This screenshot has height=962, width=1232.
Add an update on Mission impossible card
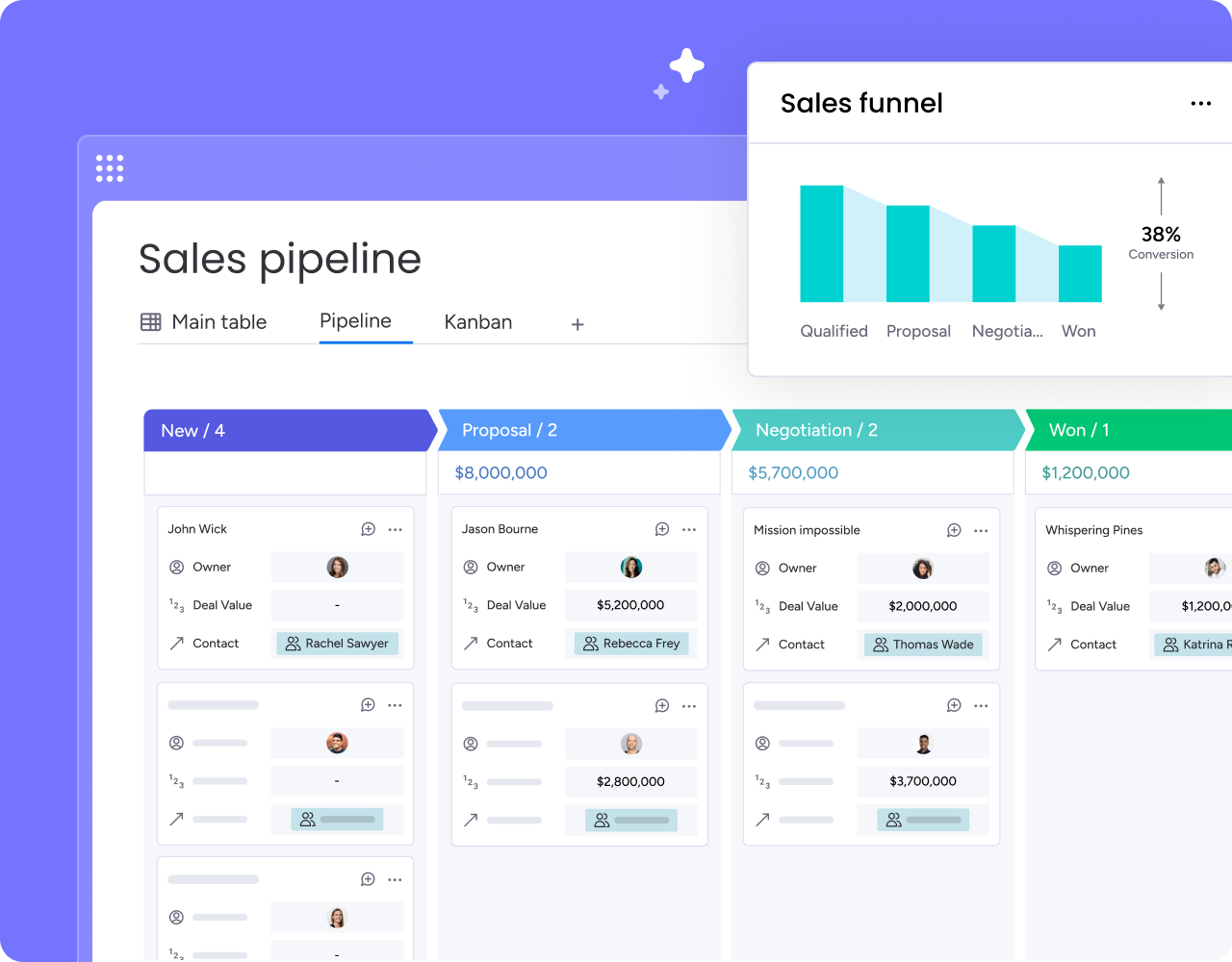click(x=954, y=530)
